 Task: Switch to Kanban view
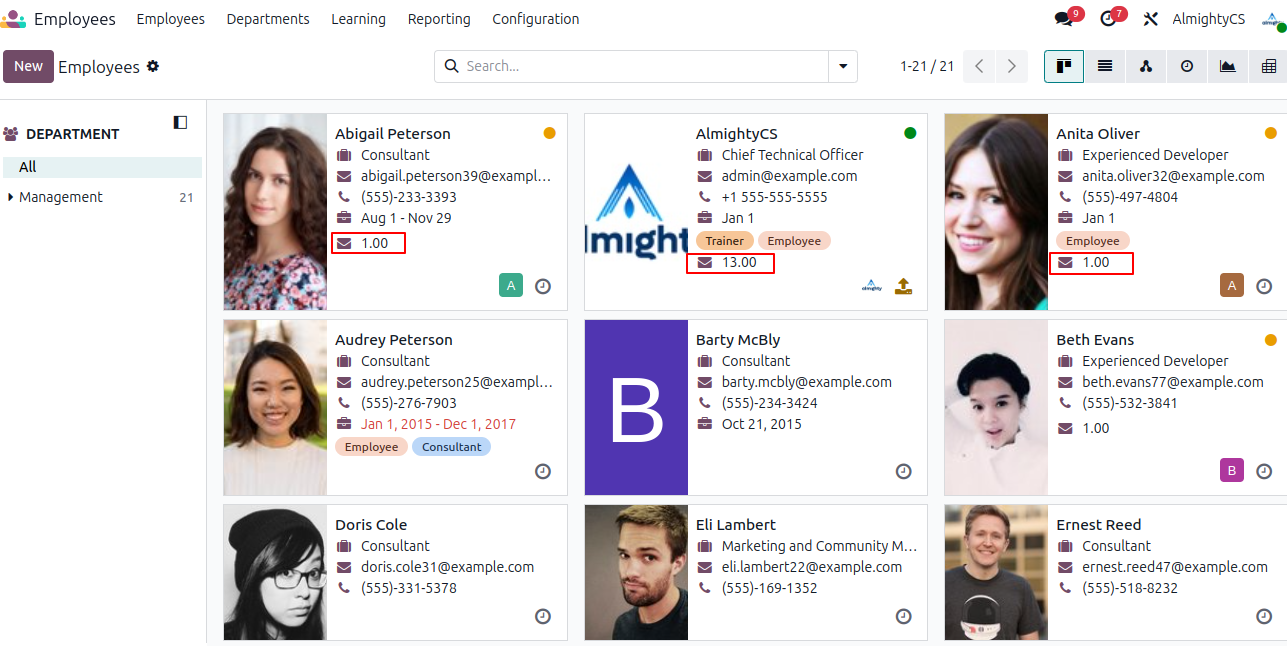[1064, 66]
